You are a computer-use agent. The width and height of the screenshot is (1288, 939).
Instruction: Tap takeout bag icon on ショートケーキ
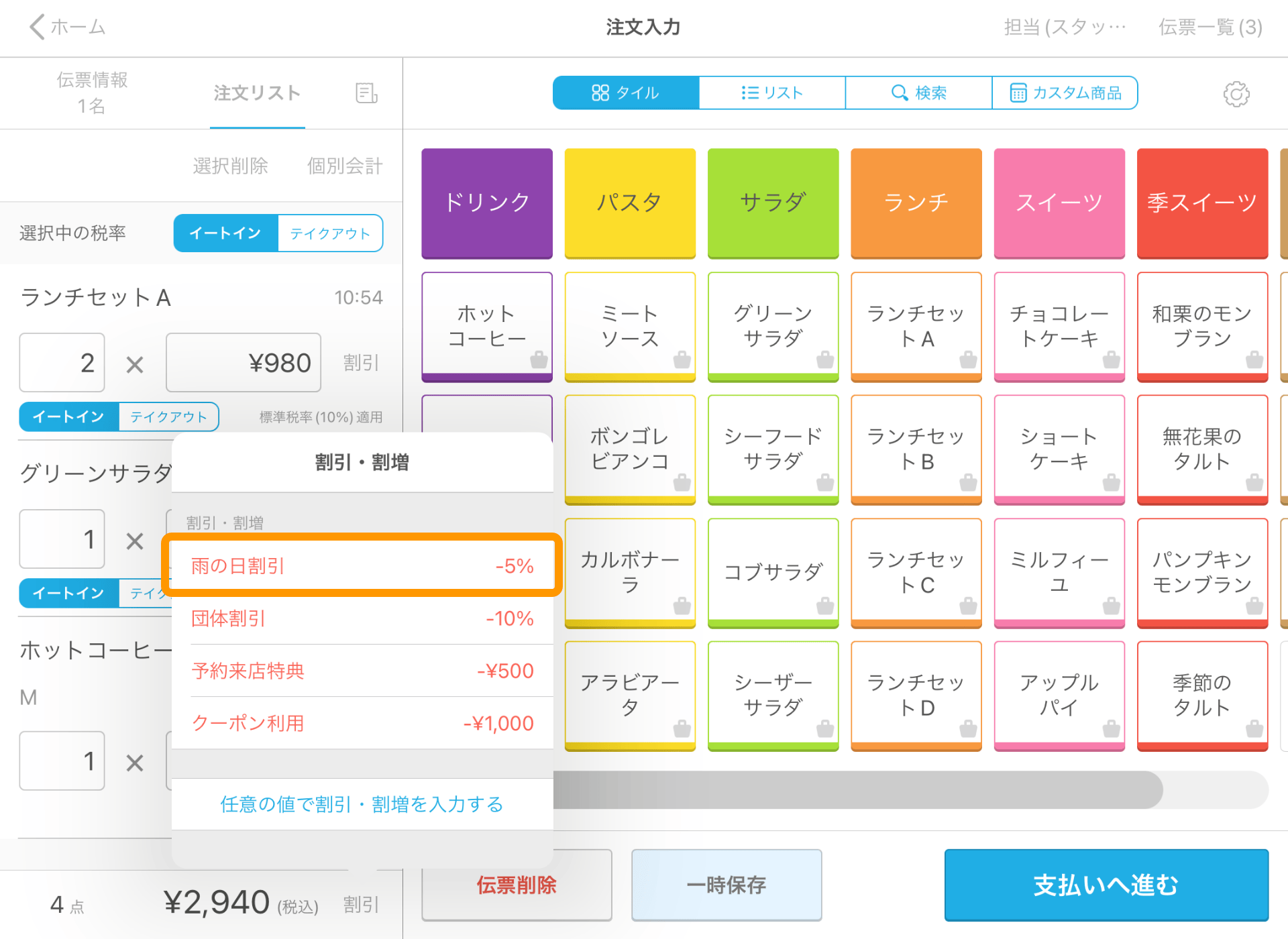pyautogui.click(x=1112, y=483)
